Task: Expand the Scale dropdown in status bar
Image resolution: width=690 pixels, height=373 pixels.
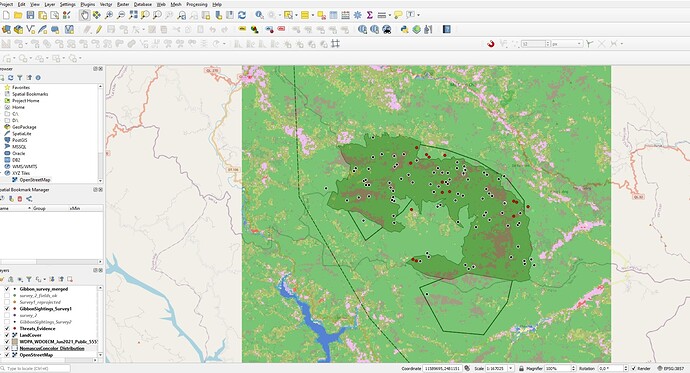Action: click(x=511, y=368)
